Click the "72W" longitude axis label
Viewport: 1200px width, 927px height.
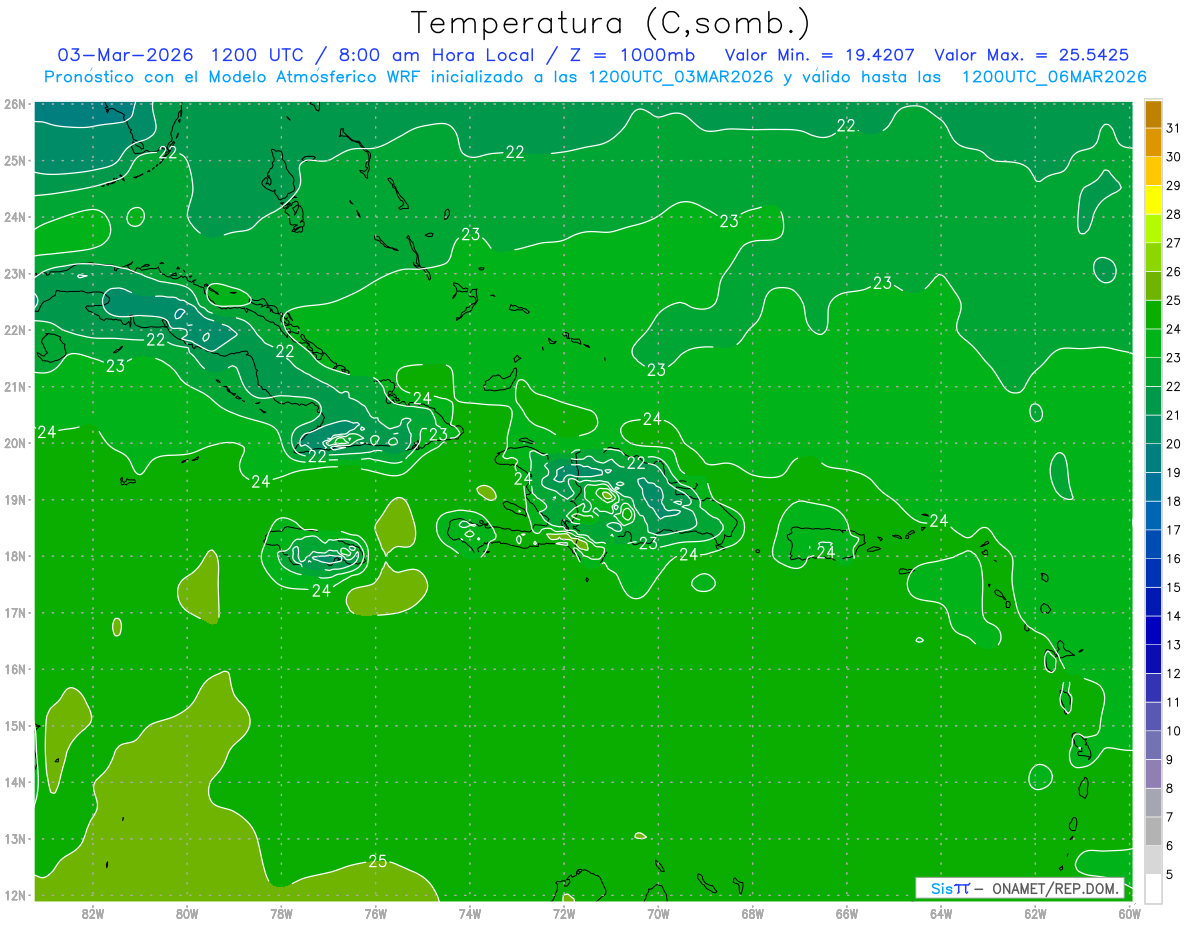tap(564, 912)
